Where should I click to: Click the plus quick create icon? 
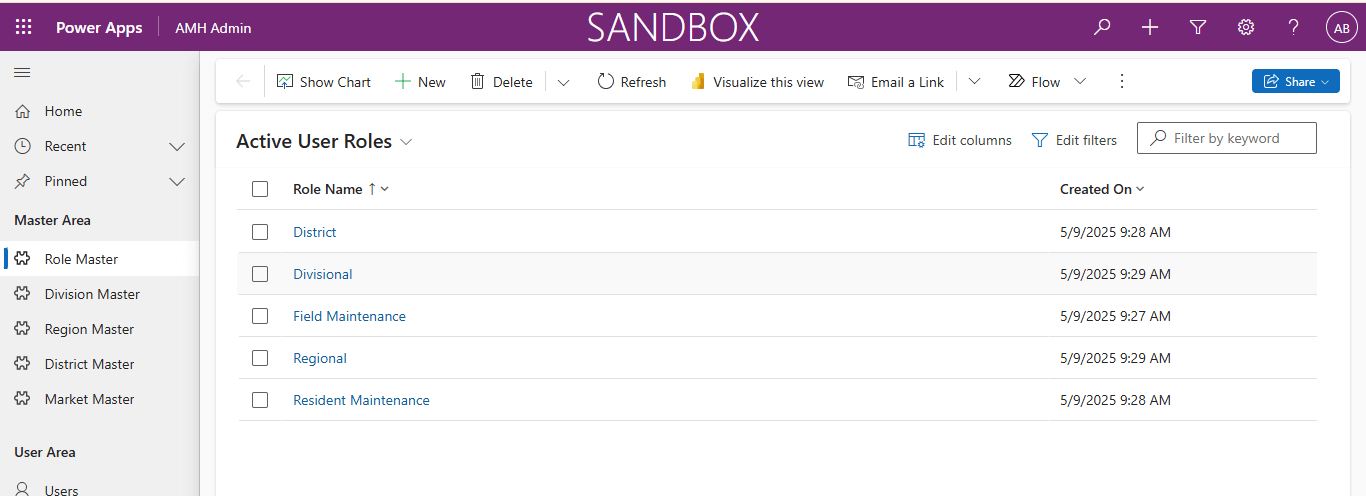[x=1150, y=27]
